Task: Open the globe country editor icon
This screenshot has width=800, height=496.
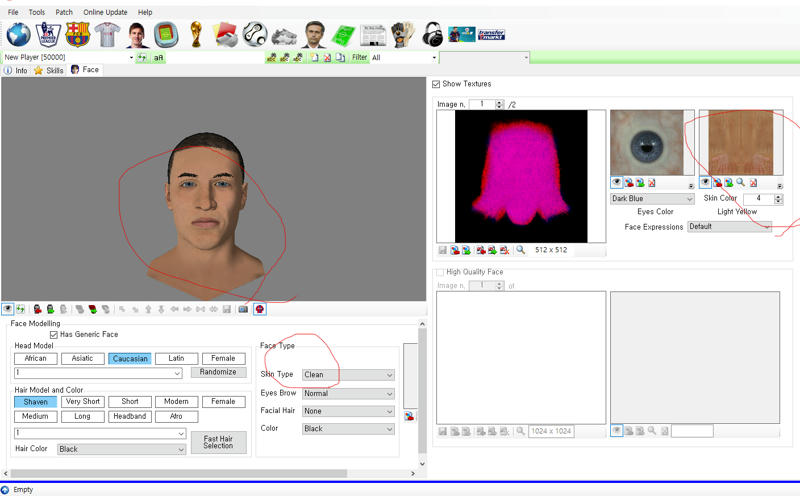Action: [x=18, y=35]
